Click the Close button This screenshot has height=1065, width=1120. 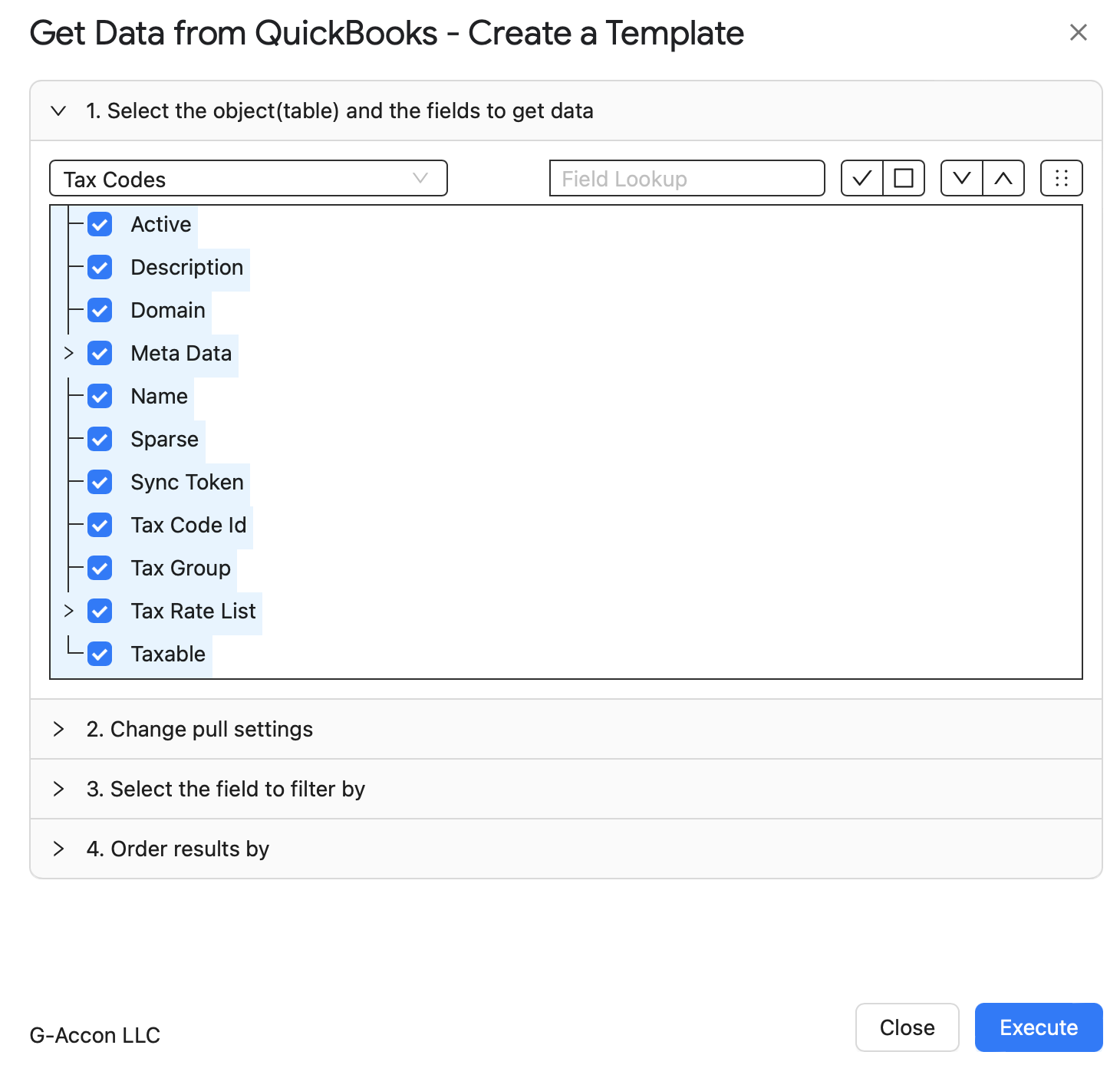point(908,1027)
